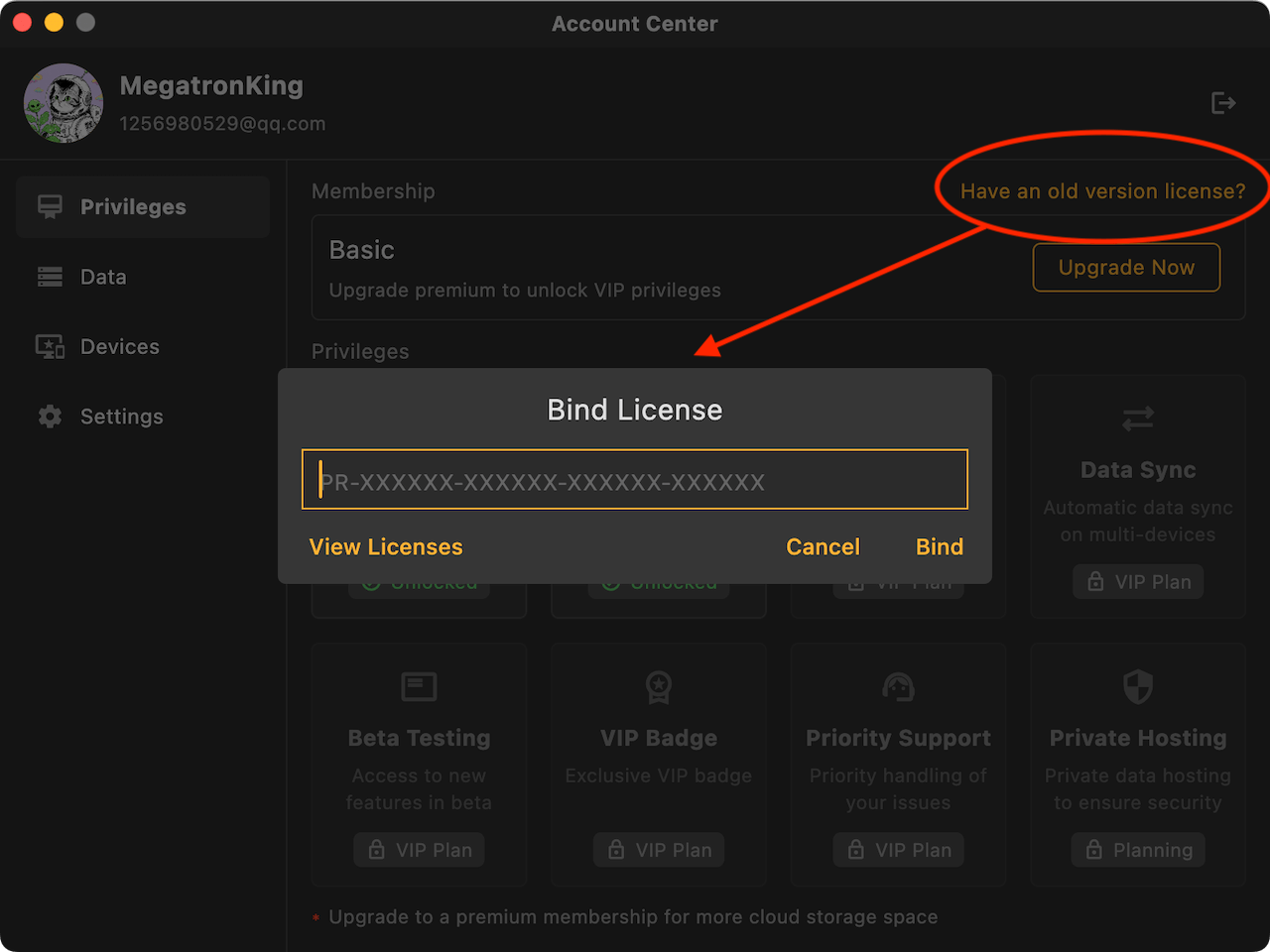1270x952 pixels.
Task: Click the Settings gear icon
Action: (50, 416)
